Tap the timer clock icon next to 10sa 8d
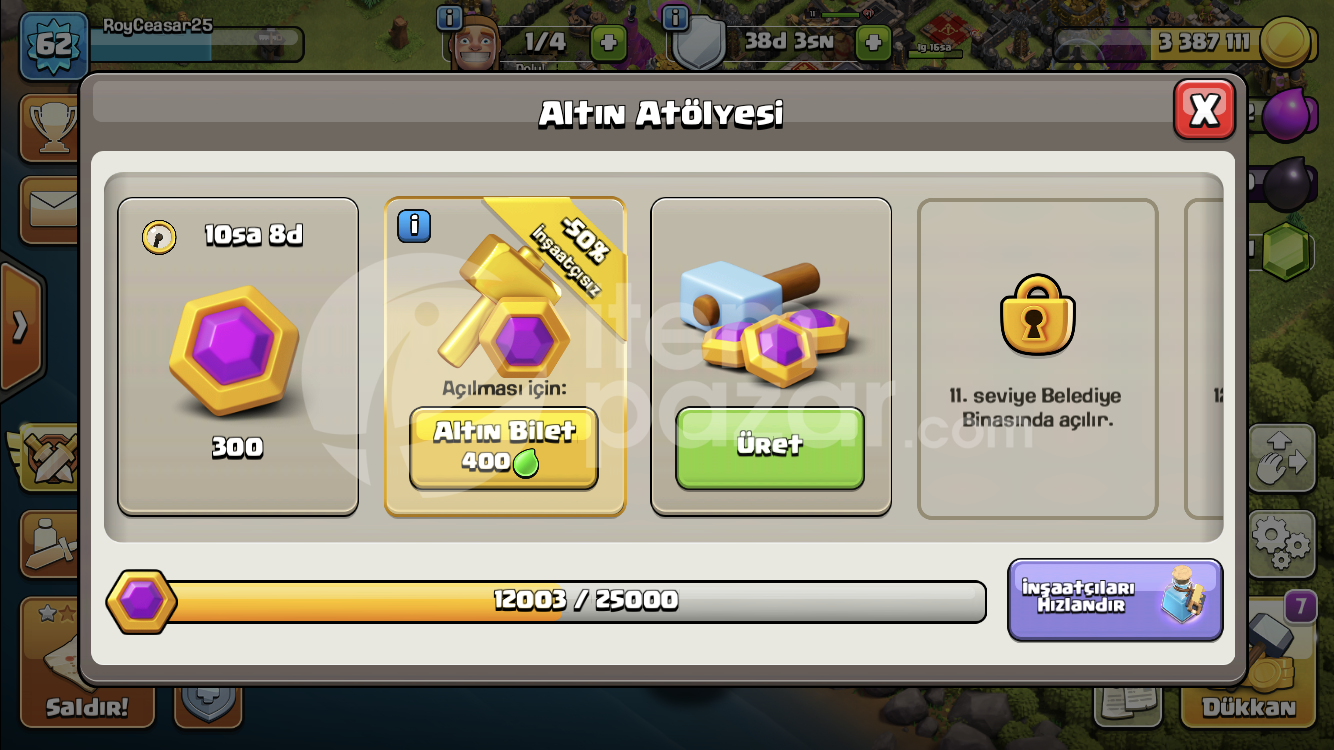This screenshot has height=750, width=1334. pos(159,237)
